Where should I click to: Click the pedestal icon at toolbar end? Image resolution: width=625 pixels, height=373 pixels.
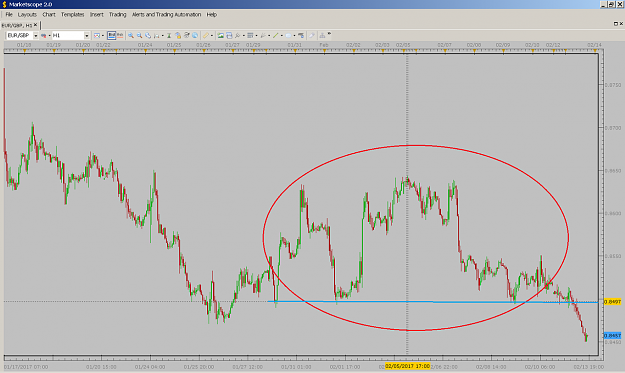coord(322,35)
